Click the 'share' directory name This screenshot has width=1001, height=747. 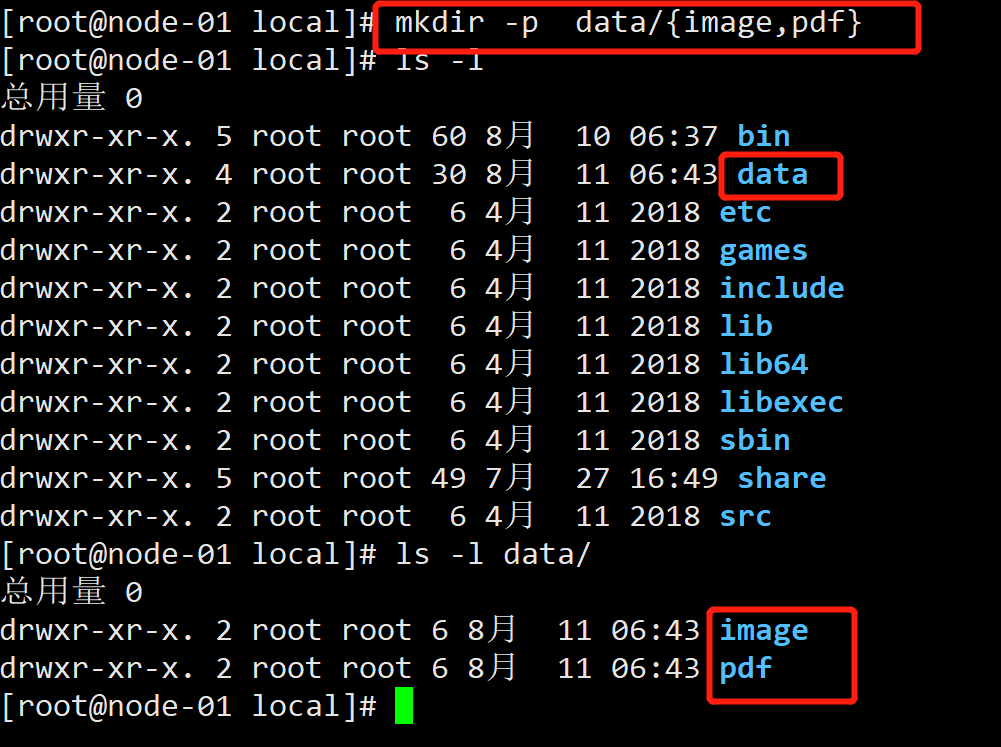tap(781, 478)
